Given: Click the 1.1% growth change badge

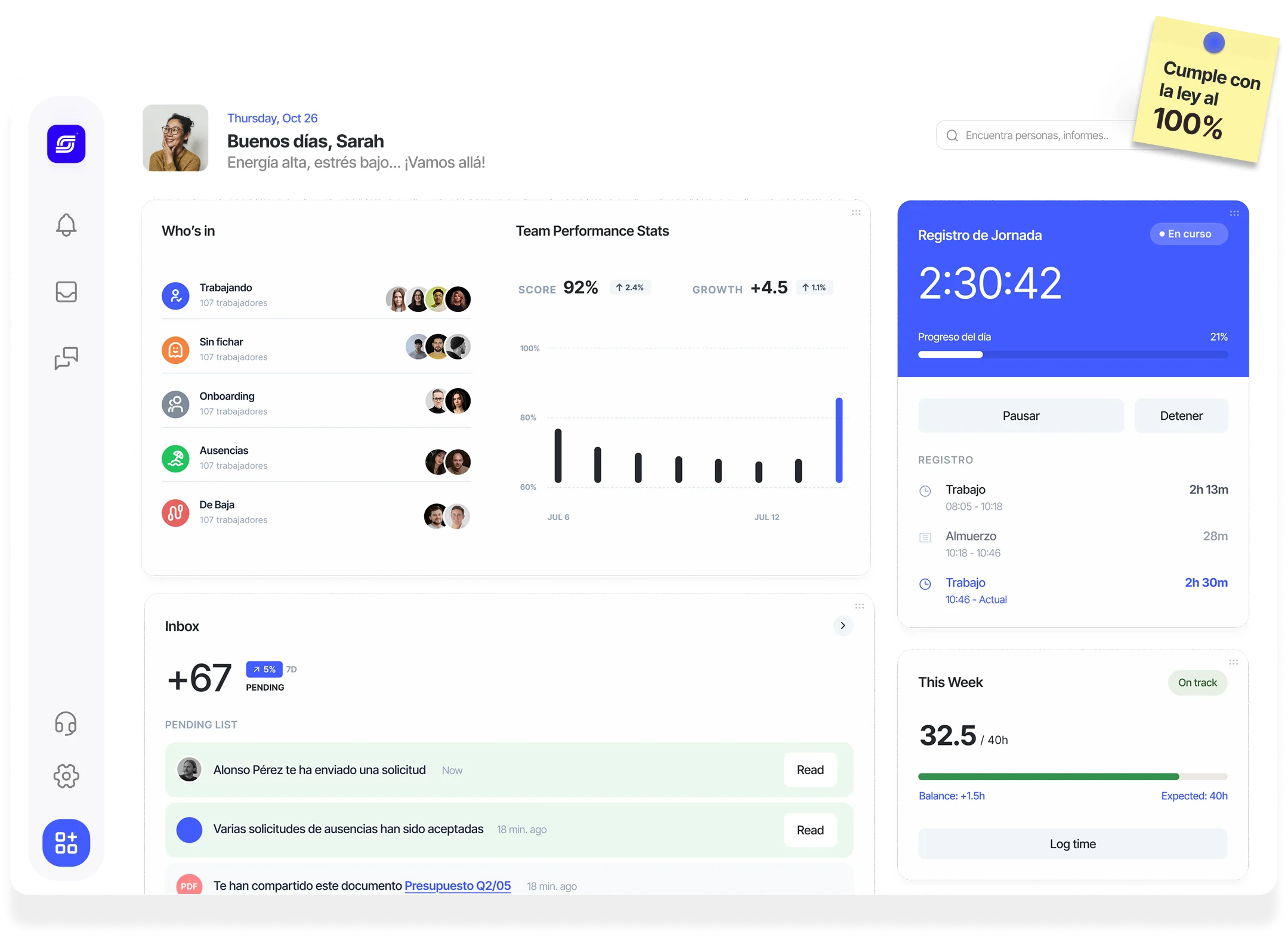Looking at the screenshot, I should tap(814, 287).
